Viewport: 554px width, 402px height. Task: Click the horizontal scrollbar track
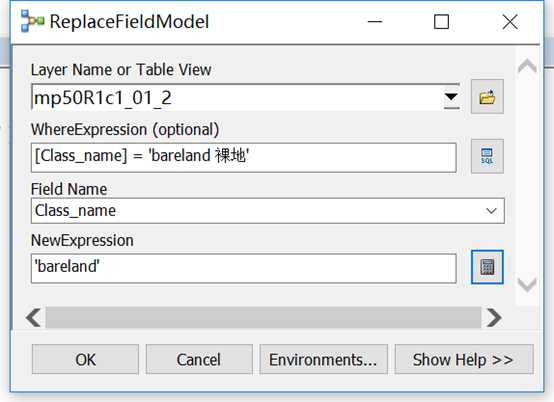coord(263,317)
